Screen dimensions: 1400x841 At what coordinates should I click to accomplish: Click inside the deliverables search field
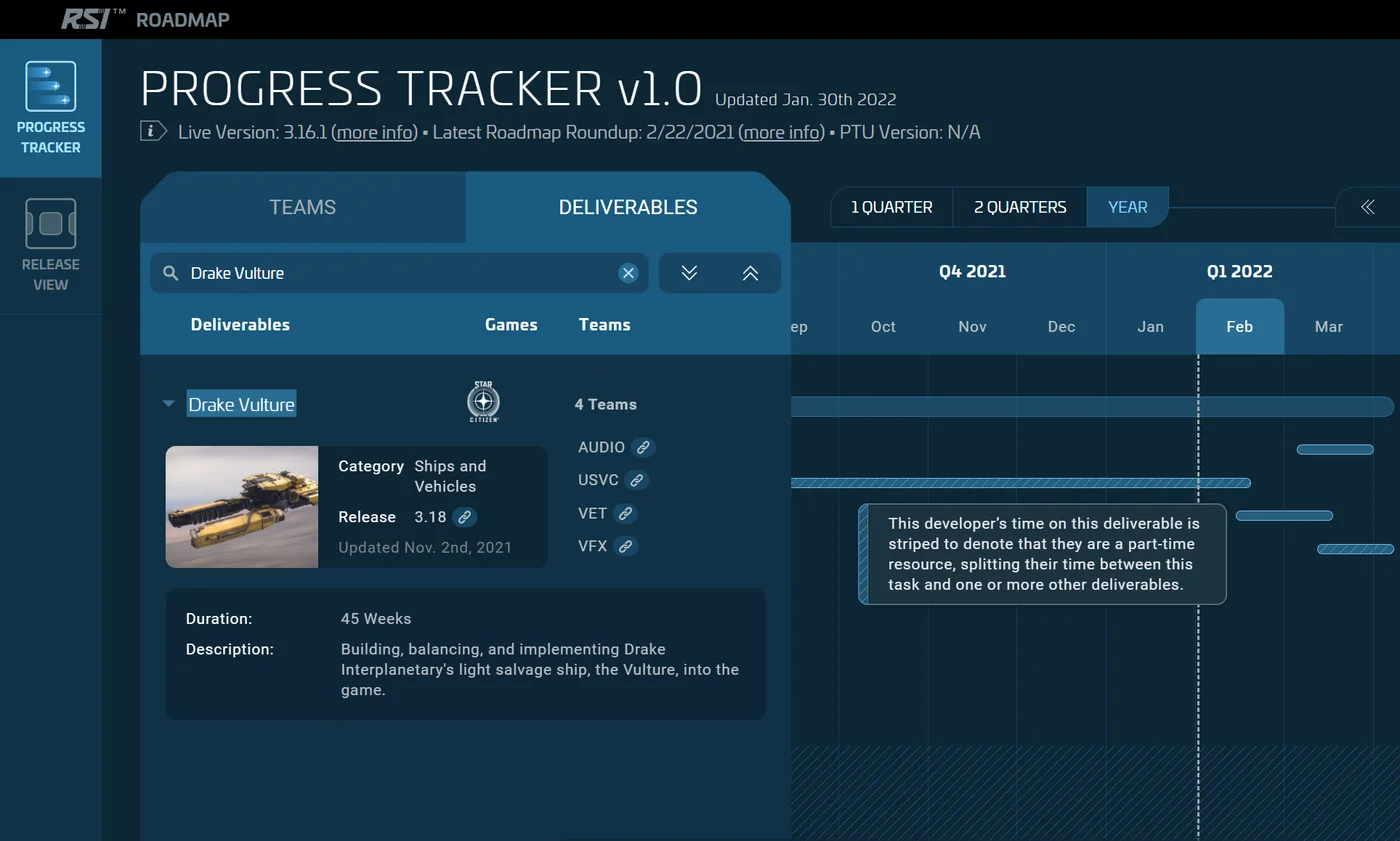coord(400,273)
